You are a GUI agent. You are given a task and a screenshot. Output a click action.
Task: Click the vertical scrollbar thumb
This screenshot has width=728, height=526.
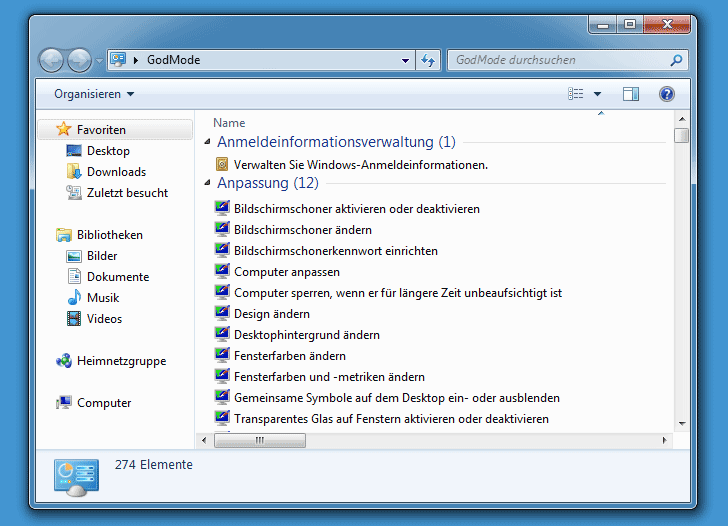click(682, 136)
